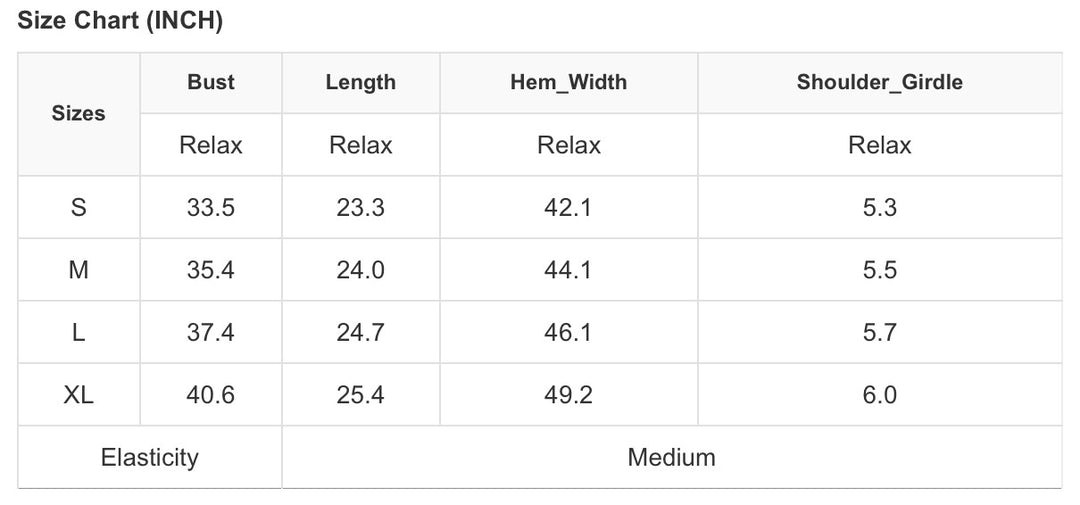Image resolution: width=1080 pixels, height=505 pixels.
Task: Click the Size Chart (INCH) heading
Action: (x=120, y=21)
